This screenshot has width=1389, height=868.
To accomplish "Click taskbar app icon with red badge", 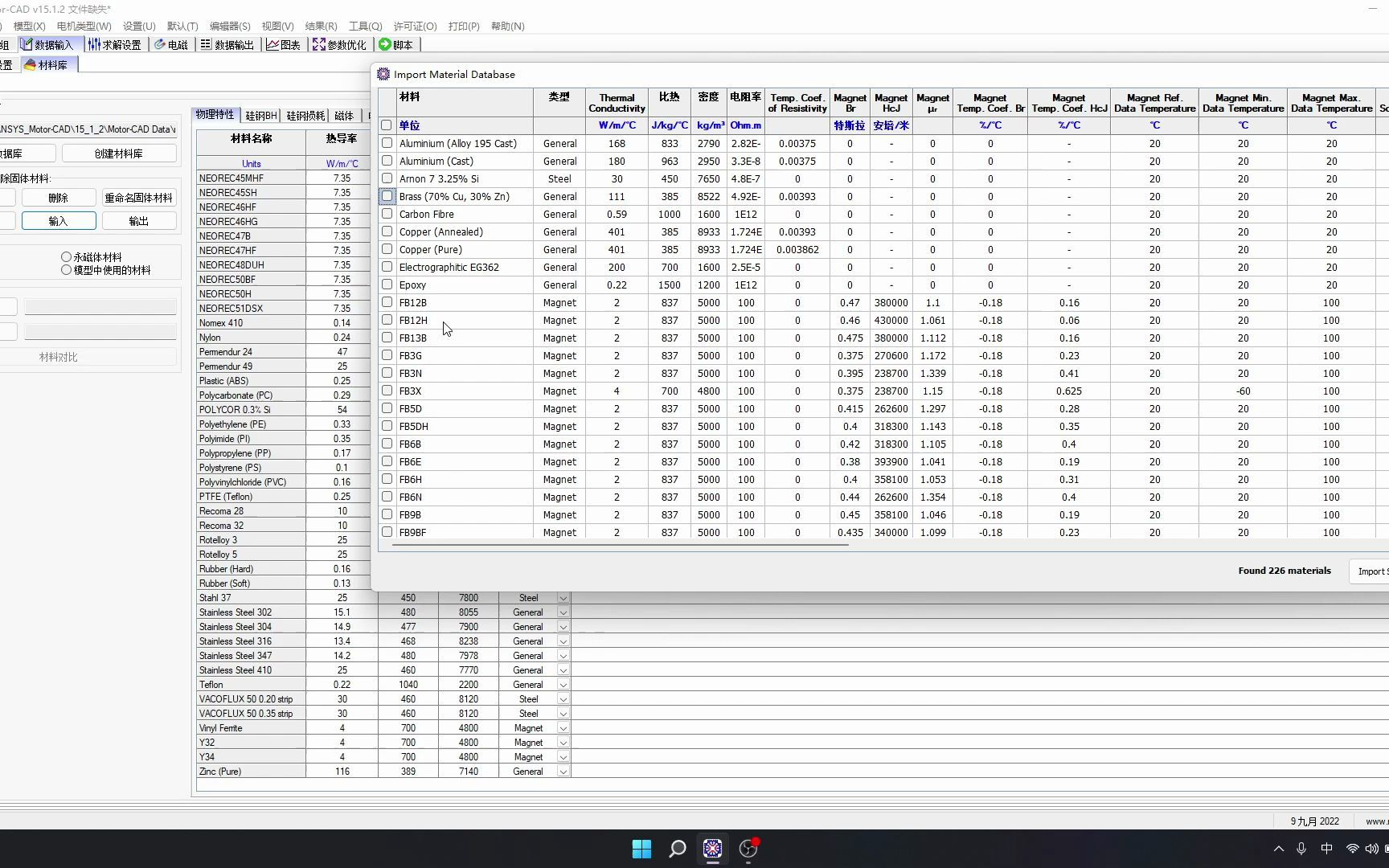I will tap(748, 849).
